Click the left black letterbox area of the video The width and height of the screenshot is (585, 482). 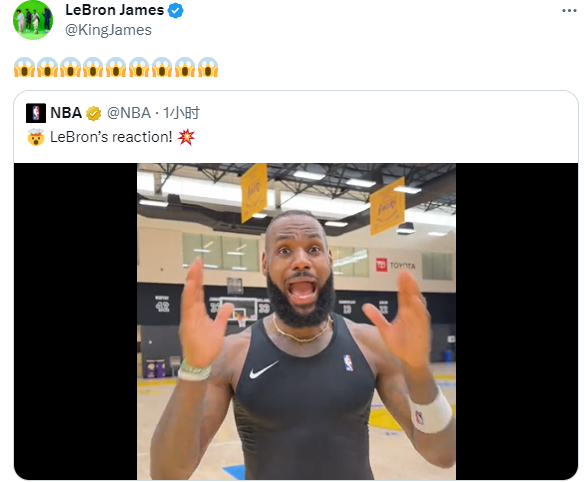(75, 322)
